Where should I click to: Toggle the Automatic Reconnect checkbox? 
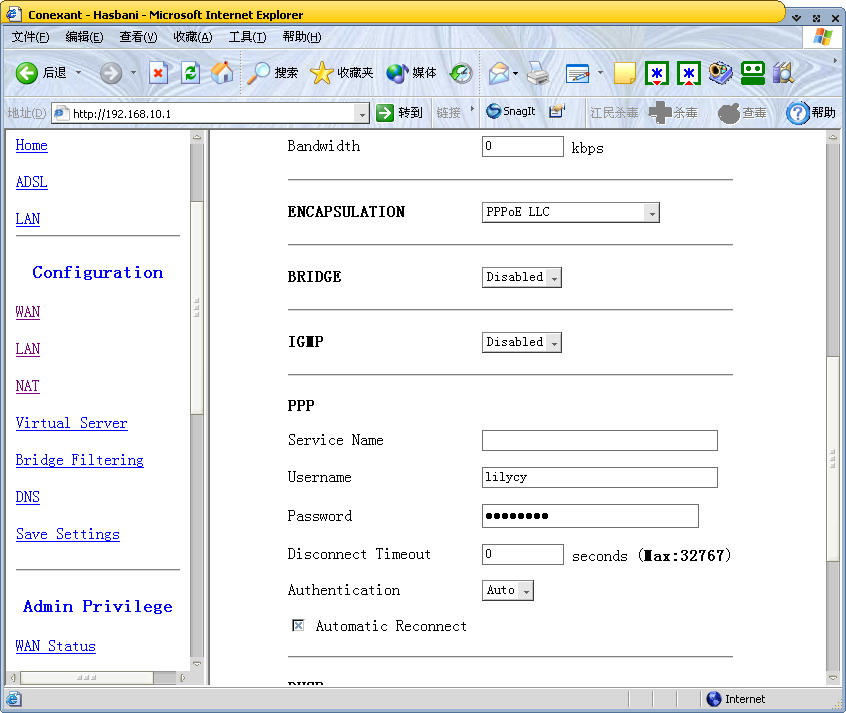click(298, 626)
